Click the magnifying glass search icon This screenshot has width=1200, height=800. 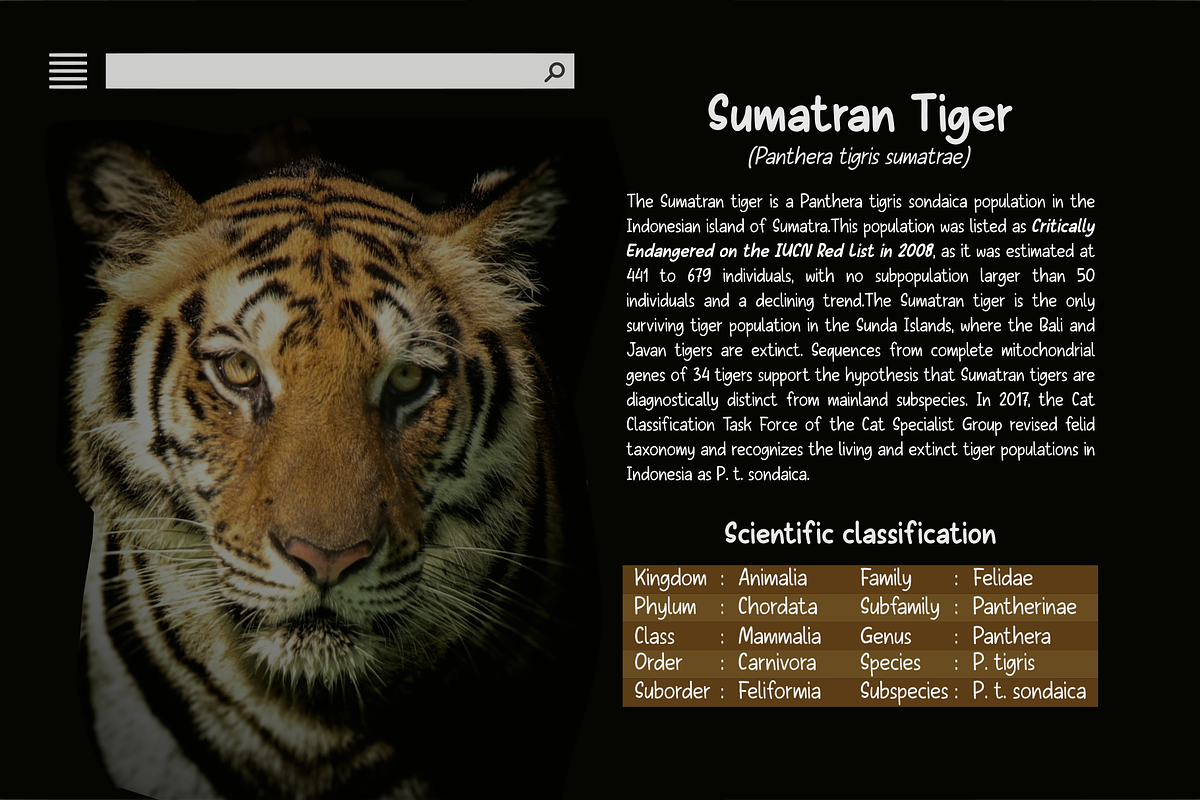pyautogui.click(x=555, y=71)
